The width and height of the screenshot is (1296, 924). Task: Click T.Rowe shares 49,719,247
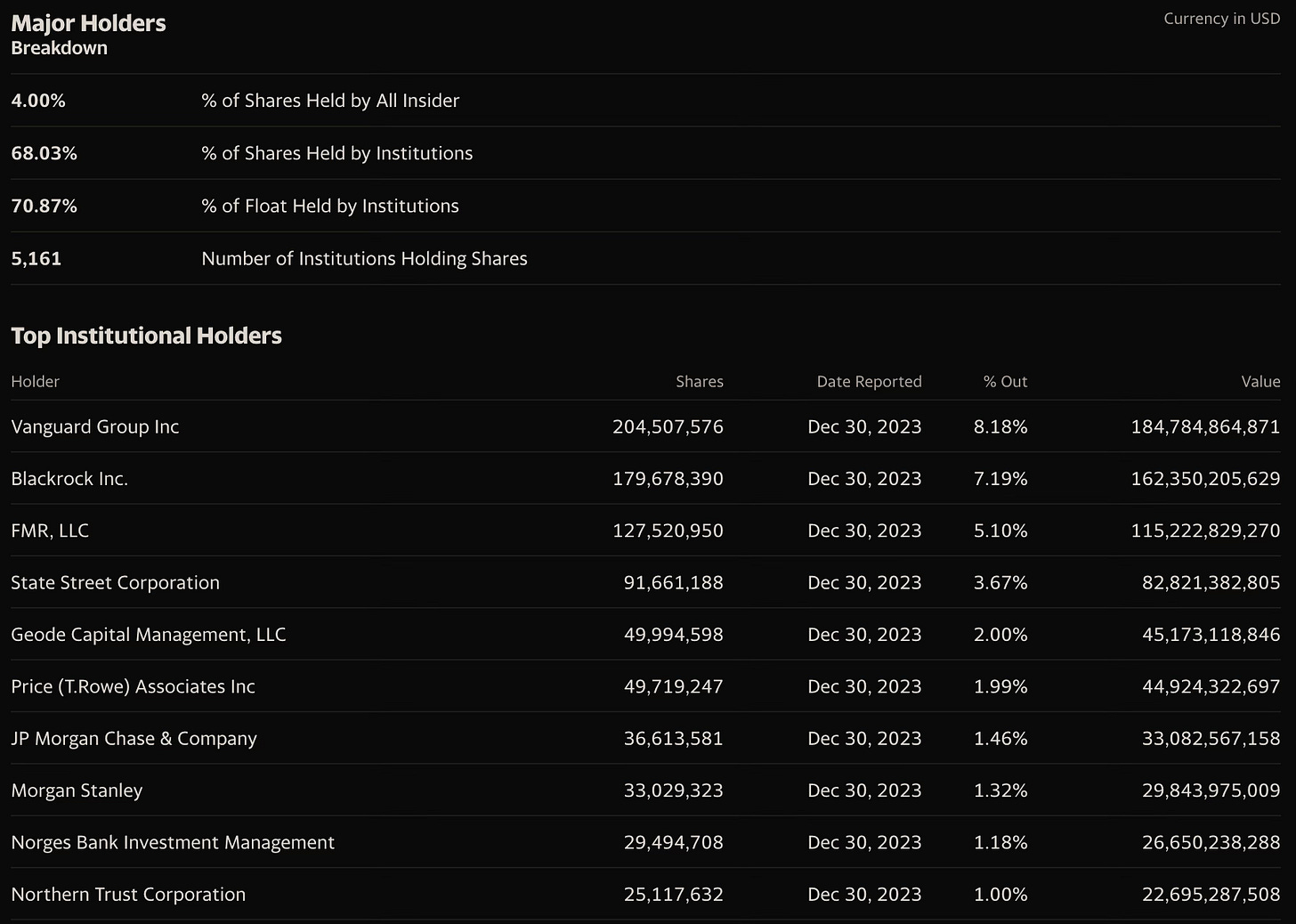pyautogui.click(x=673, y=686)
